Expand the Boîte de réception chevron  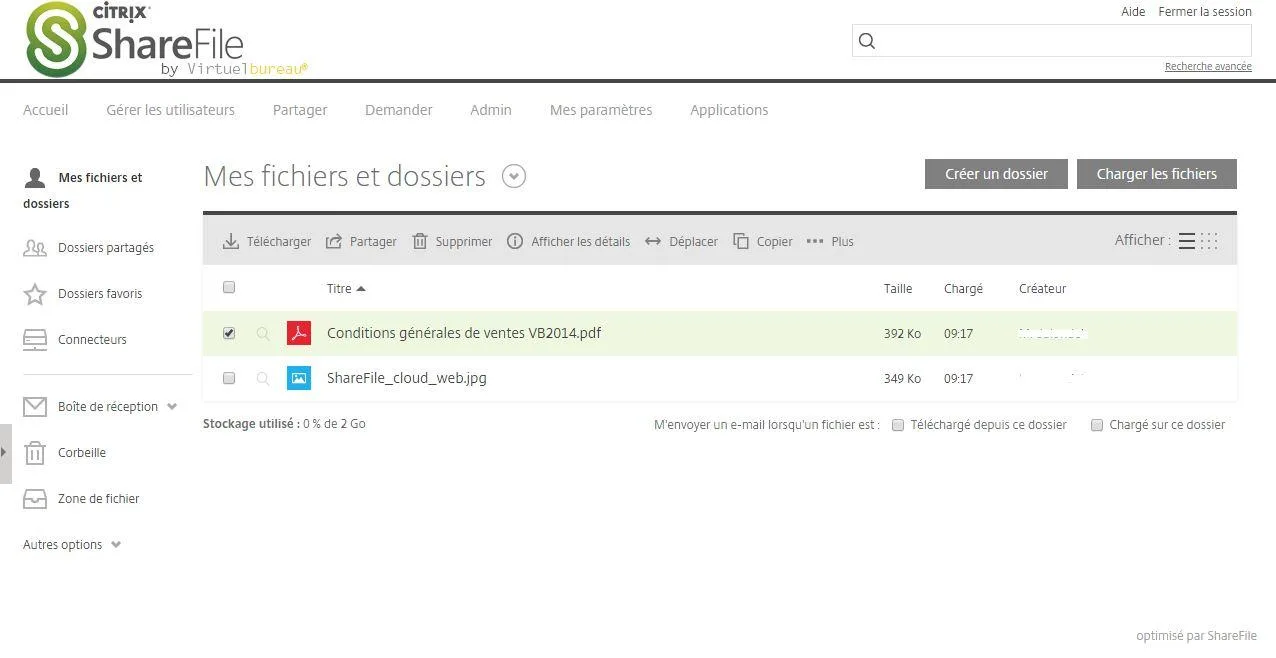click(x=172, y=407)
